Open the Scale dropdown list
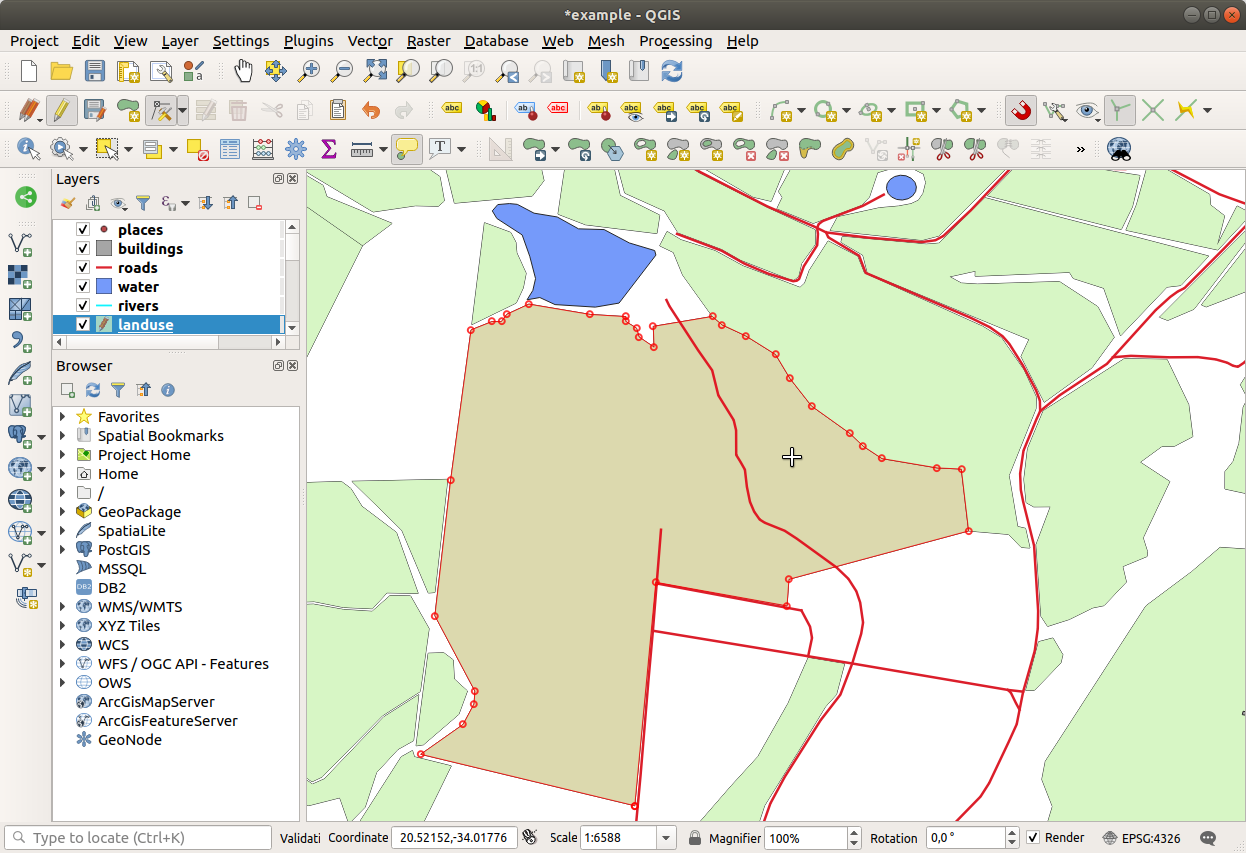Viewport: 1246px width, 853px height. 665,838
